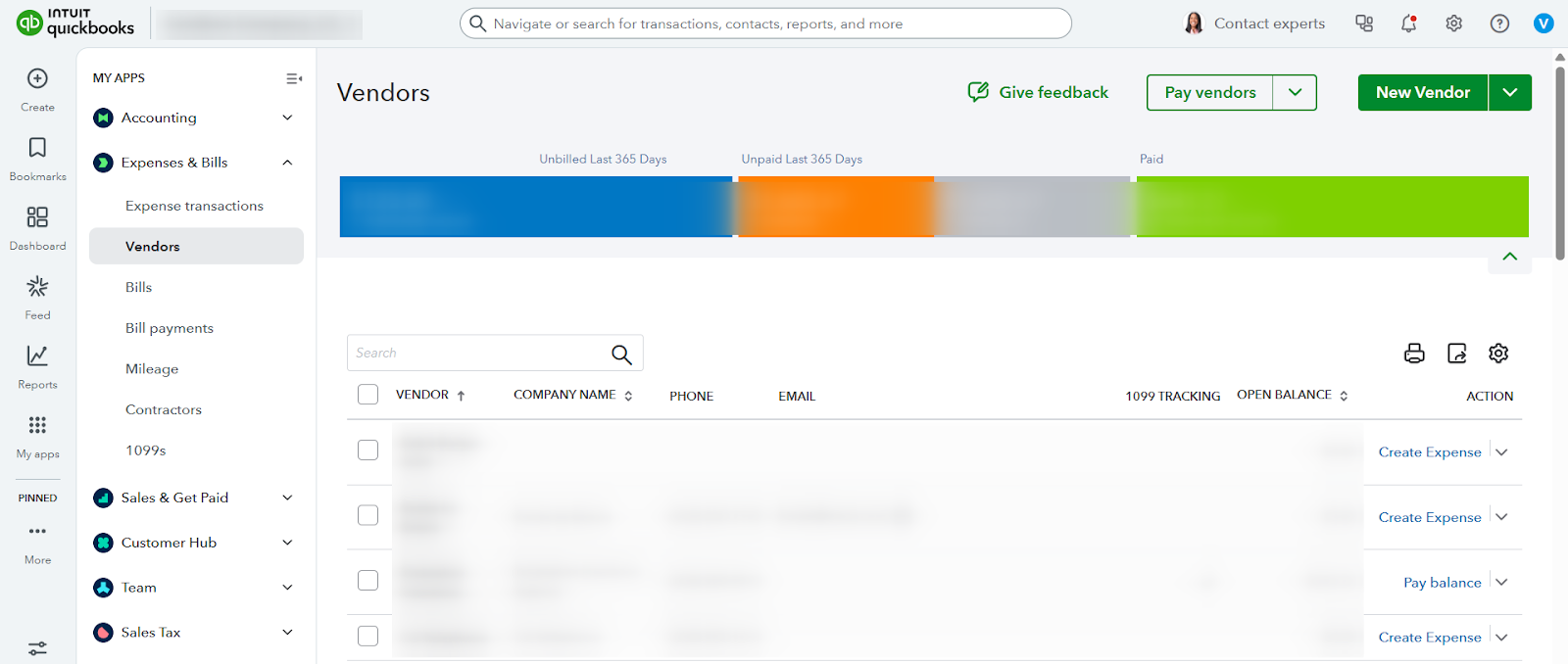Open Expense transactions in the sidebar
Screen dimensions: 1568x664
click(194, 206)
